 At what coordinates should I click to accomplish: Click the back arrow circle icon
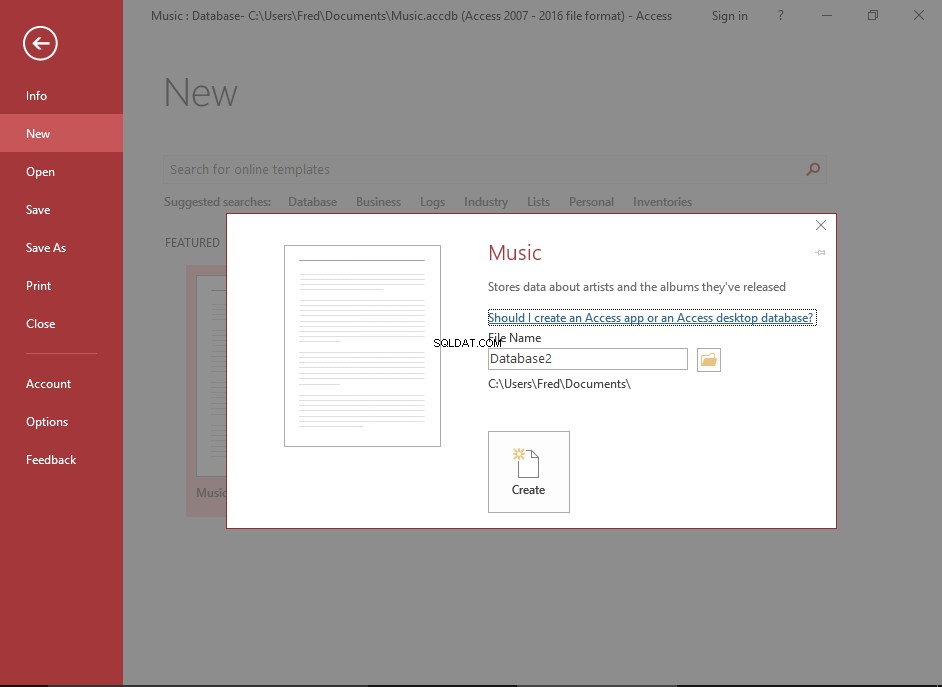(x=40, y=43)
